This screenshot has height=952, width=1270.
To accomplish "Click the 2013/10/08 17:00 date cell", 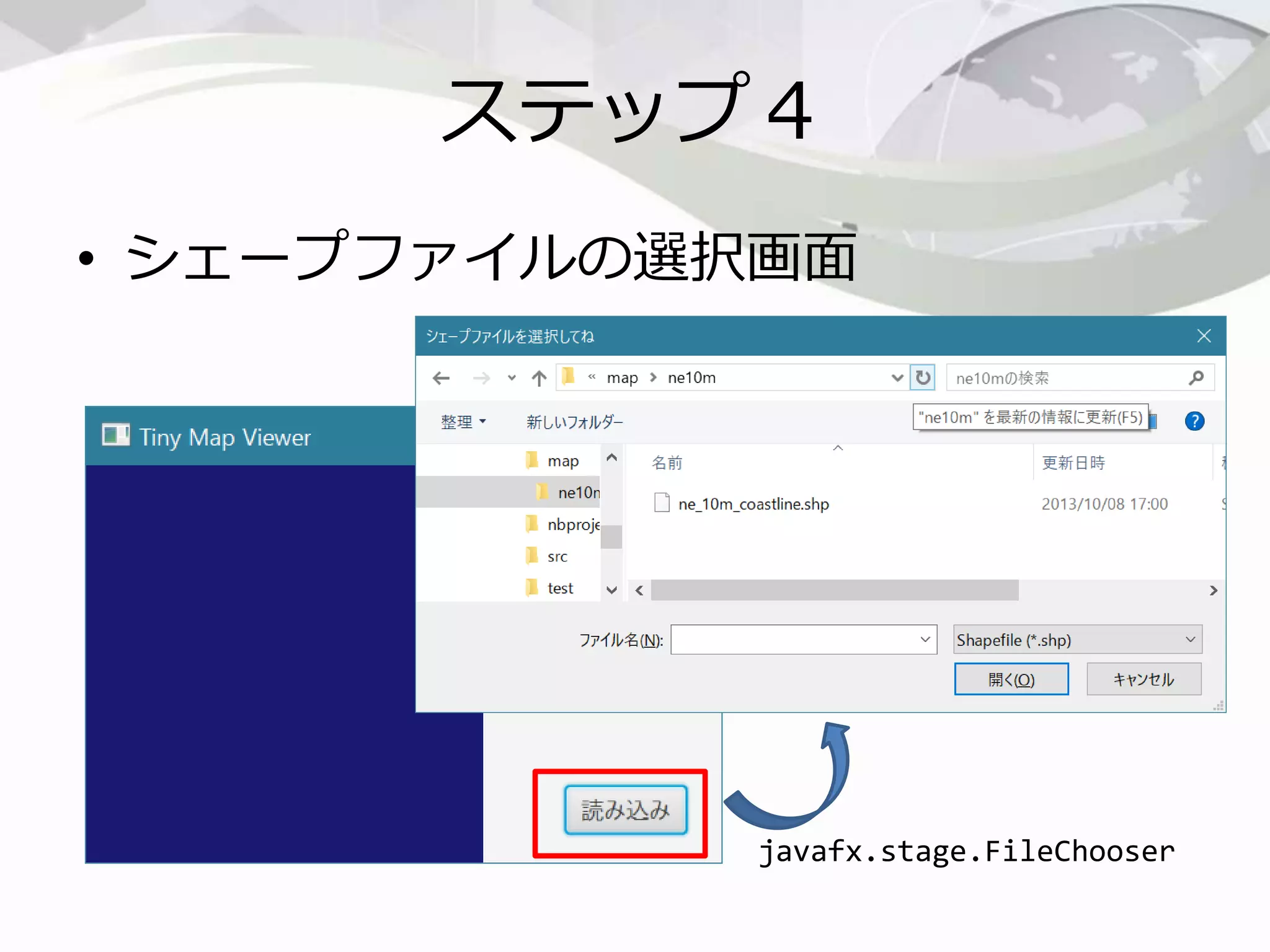I will (1104, 504).
